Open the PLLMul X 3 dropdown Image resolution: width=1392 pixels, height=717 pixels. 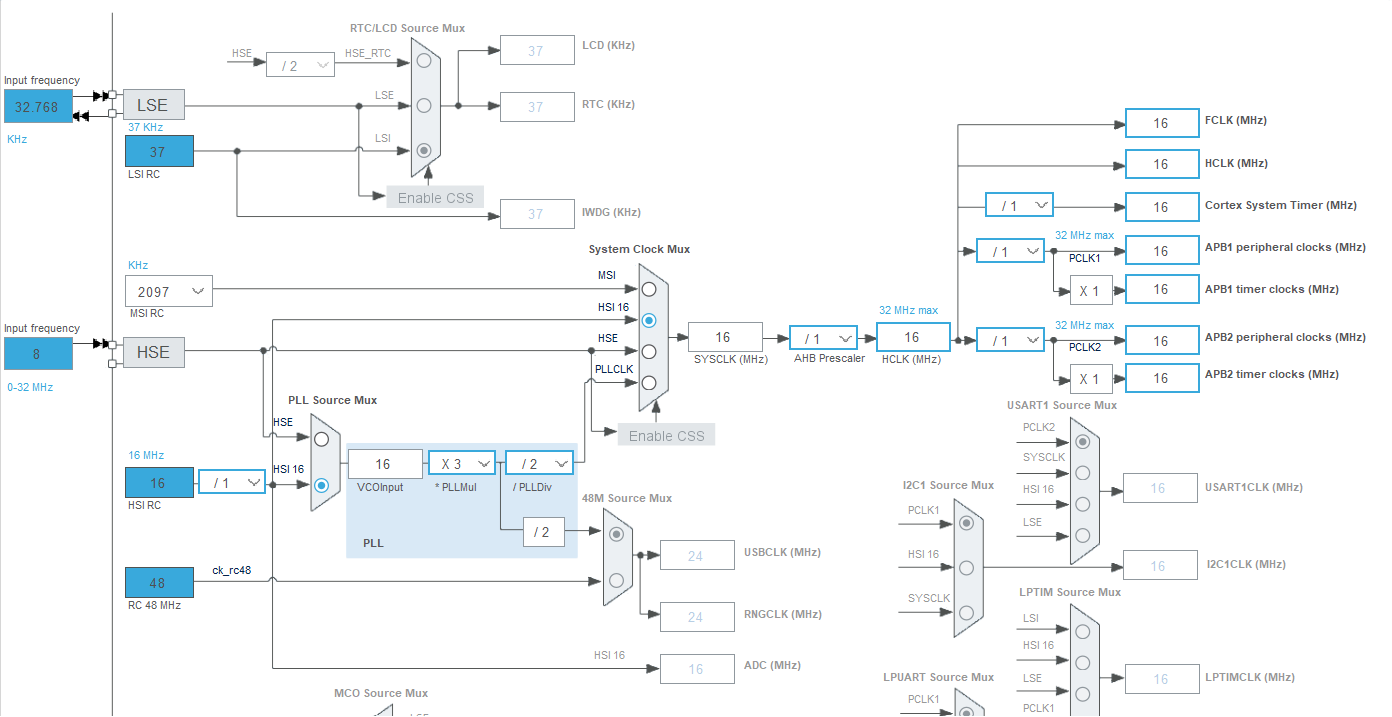(462, 464)
